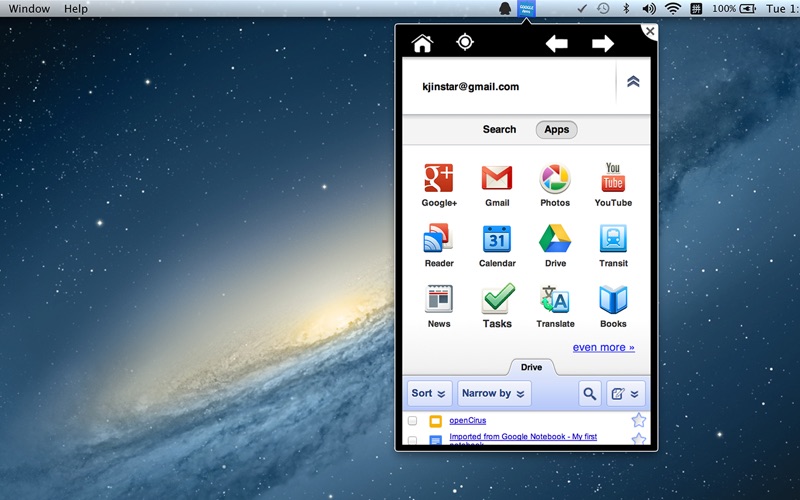Image resolution: width=800 pixels, height=500 pixels.
Task: Select the Apps tab
Action: click(x=557, y=130)
